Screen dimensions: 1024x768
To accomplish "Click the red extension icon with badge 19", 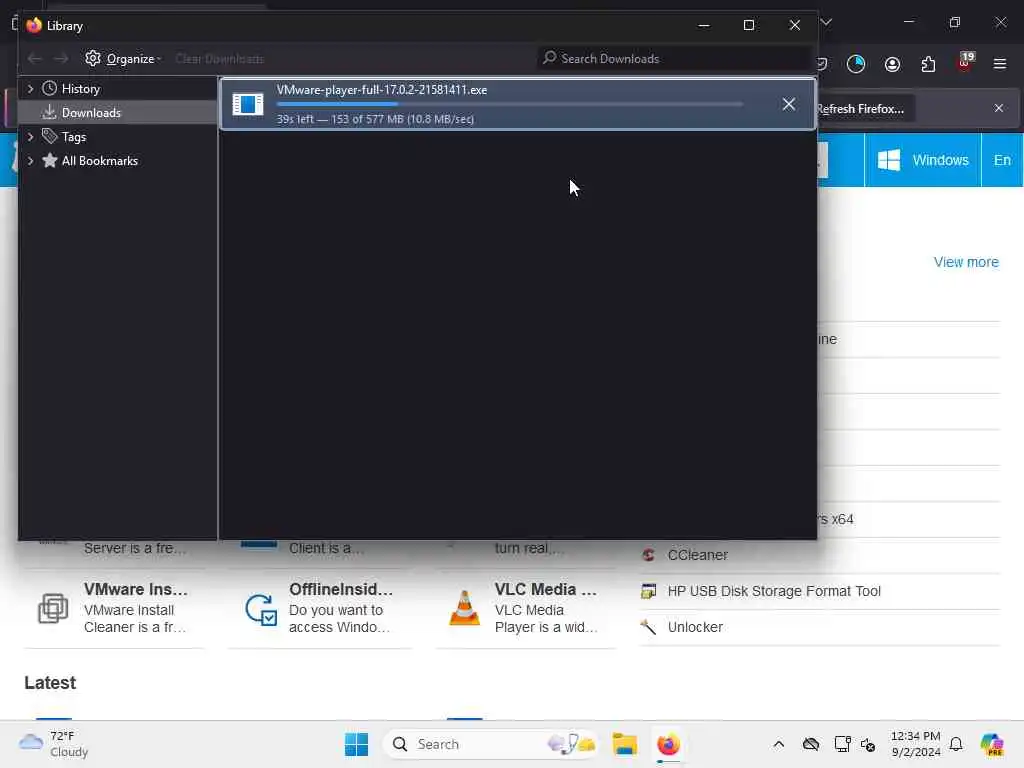I will pos(965,63).
